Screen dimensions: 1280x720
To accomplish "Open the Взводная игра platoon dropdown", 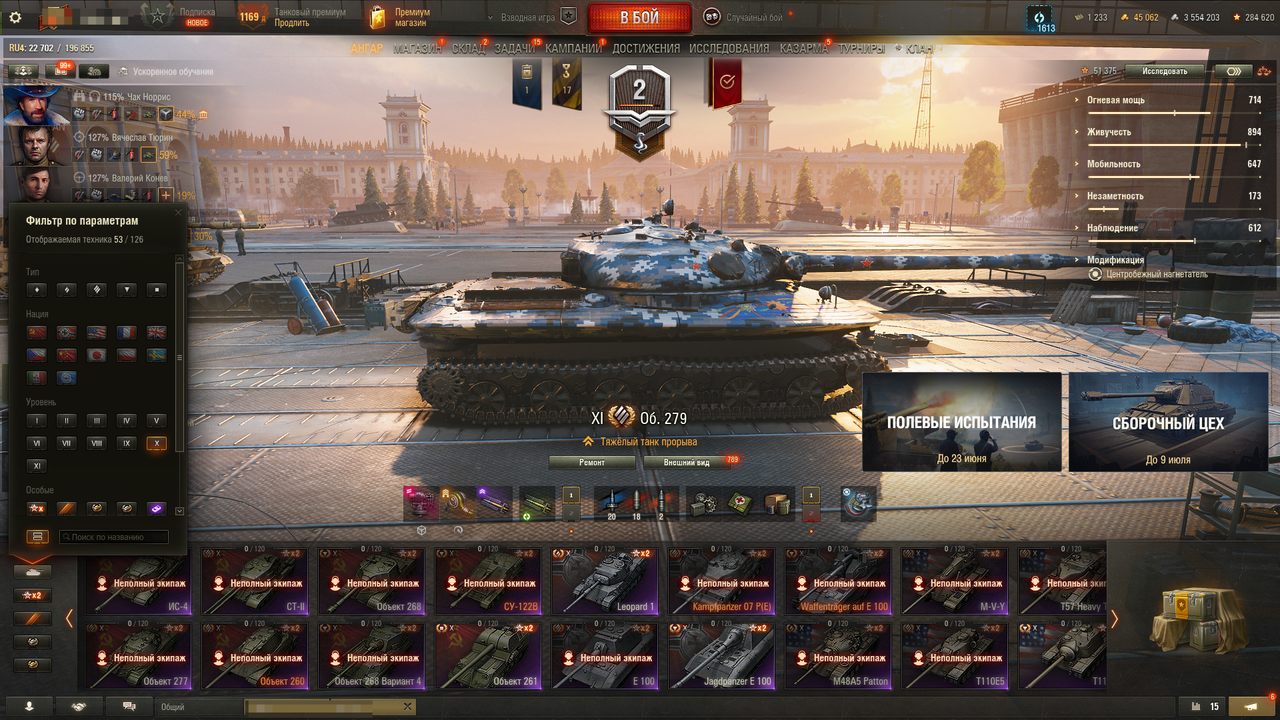I will 532,17.
